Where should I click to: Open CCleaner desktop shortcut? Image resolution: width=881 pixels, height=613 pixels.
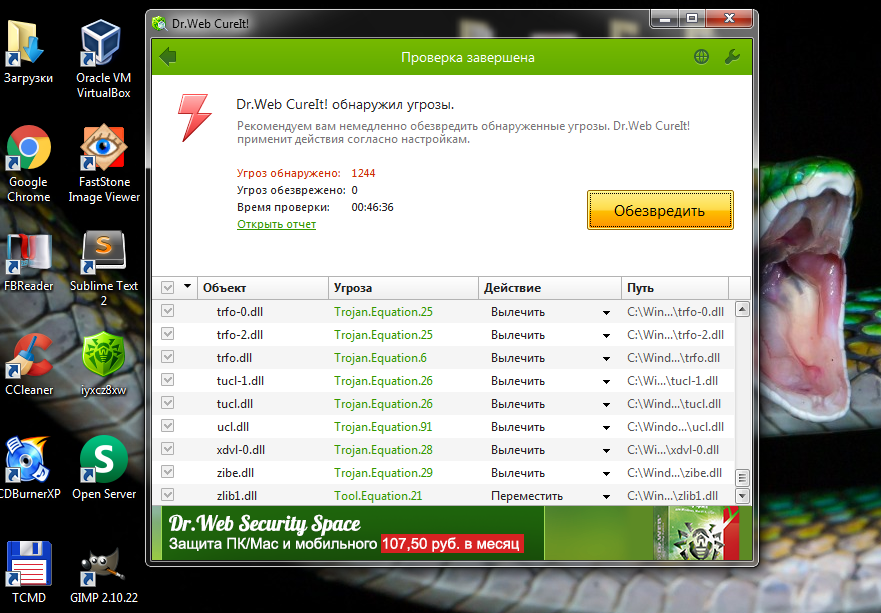coord(29,365)
